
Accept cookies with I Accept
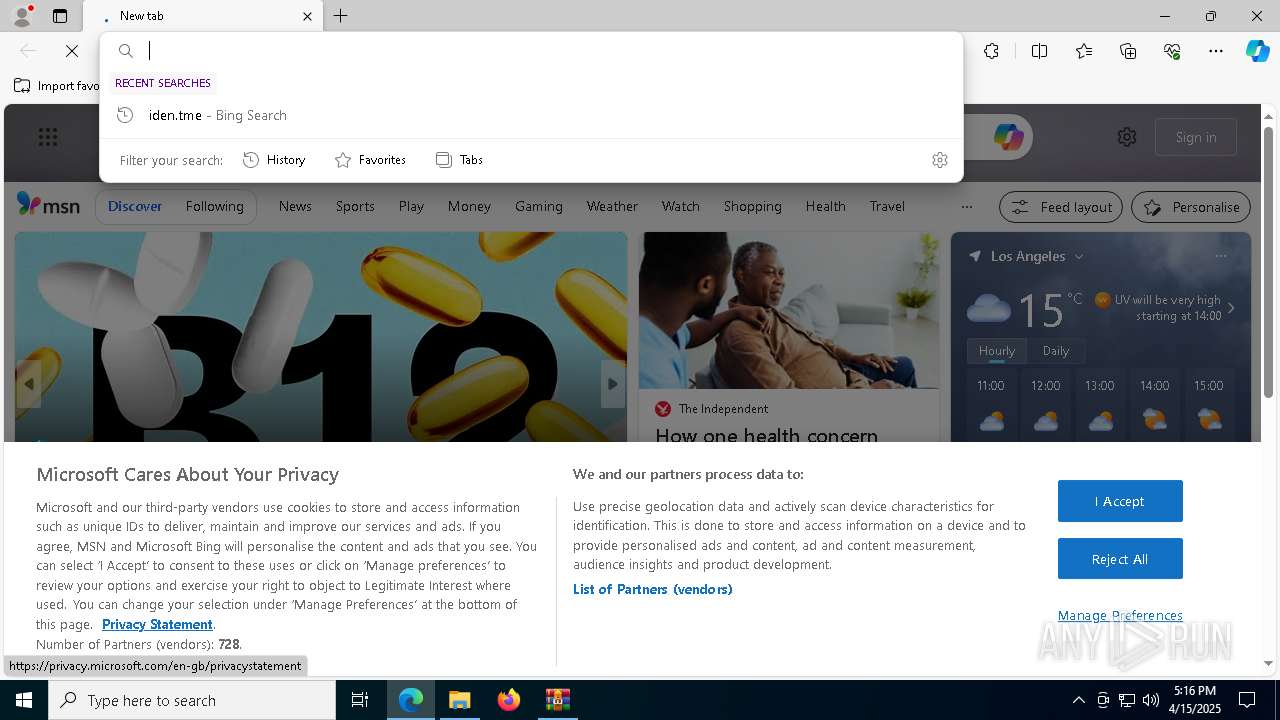(x=1120, y=501)
